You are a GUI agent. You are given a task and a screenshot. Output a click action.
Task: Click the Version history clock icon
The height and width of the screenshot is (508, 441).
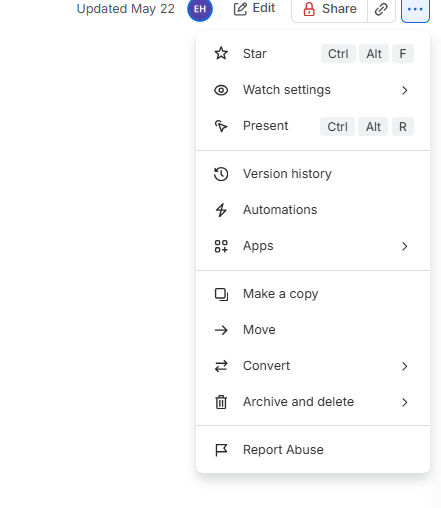221,174
